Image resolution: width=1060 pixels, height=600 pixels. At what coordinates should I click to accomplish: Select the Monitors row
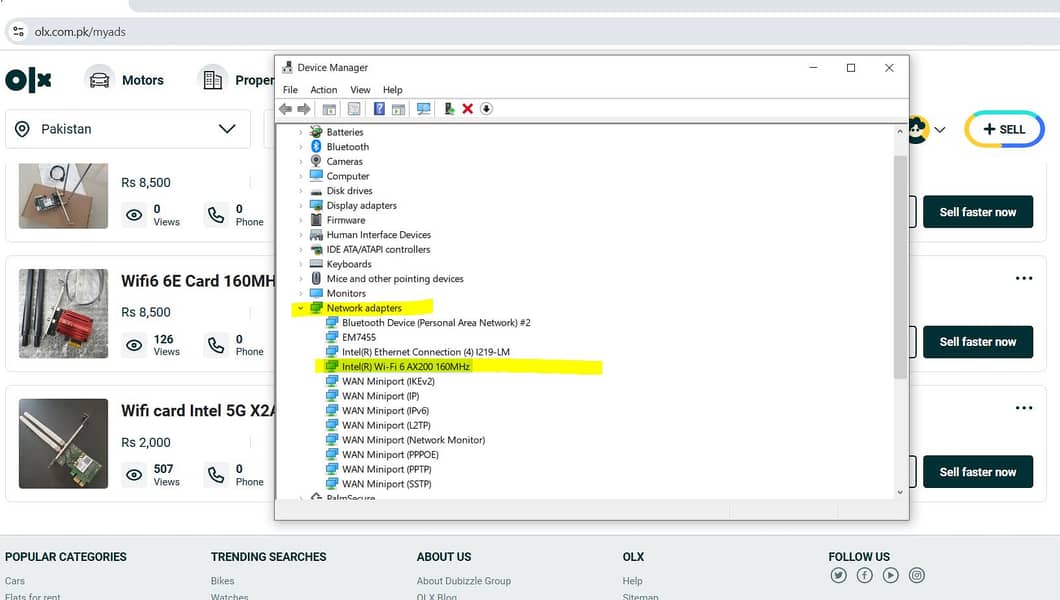pyautogui.click(x=346, y=293)
